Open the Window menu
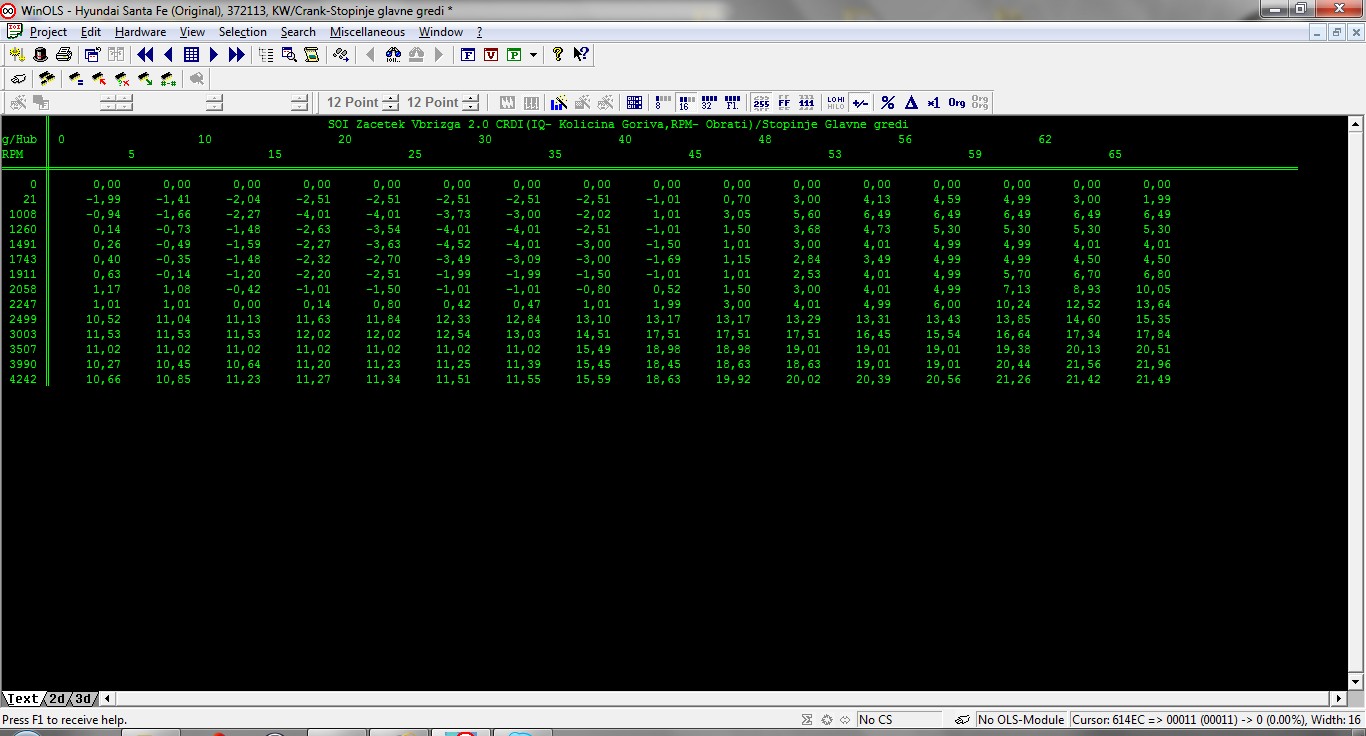The height and width of the screenshot is (736, 1366). coord(440,32)
